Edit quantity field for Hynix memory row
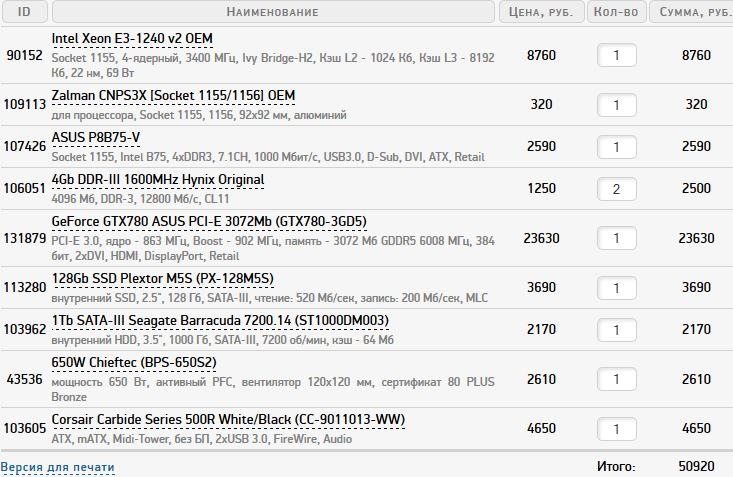This screenshot has height=477, width=733. [616, 189]
